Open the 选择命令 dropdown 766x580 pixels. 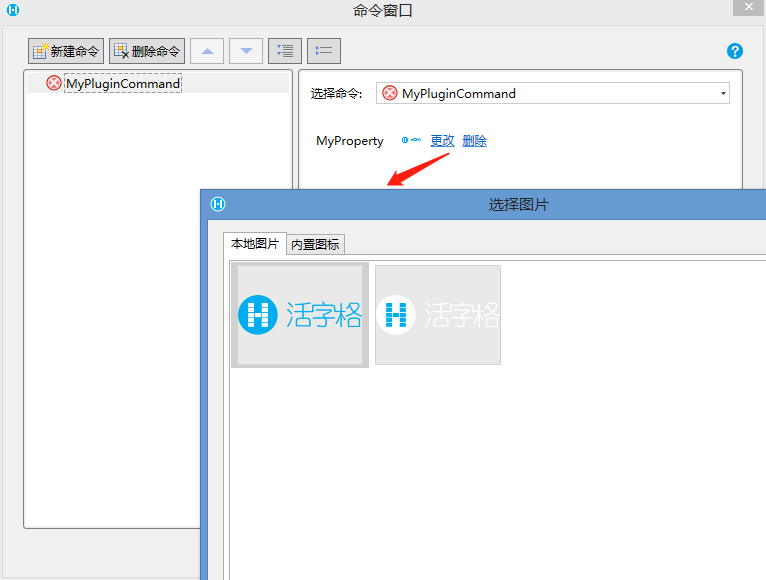[x=553, y=93]
